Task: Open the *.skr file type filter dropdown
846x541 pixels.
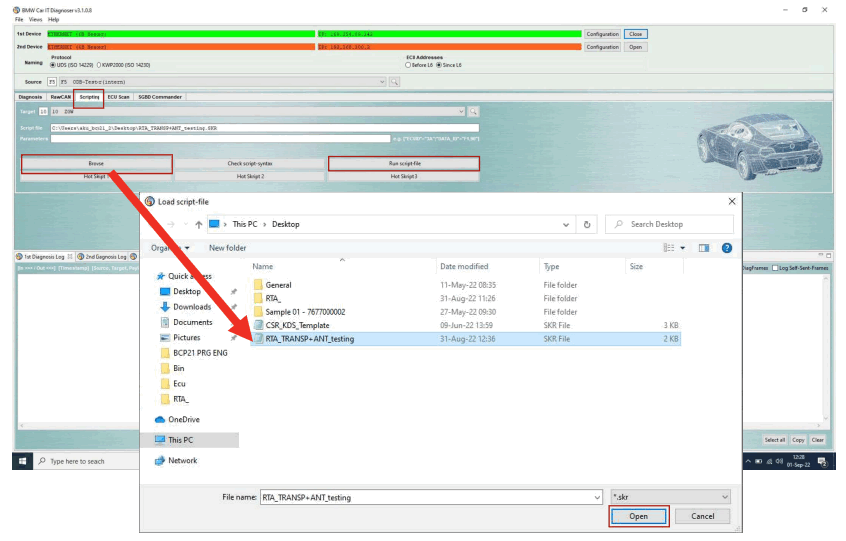Action: (x=671, y=497)
